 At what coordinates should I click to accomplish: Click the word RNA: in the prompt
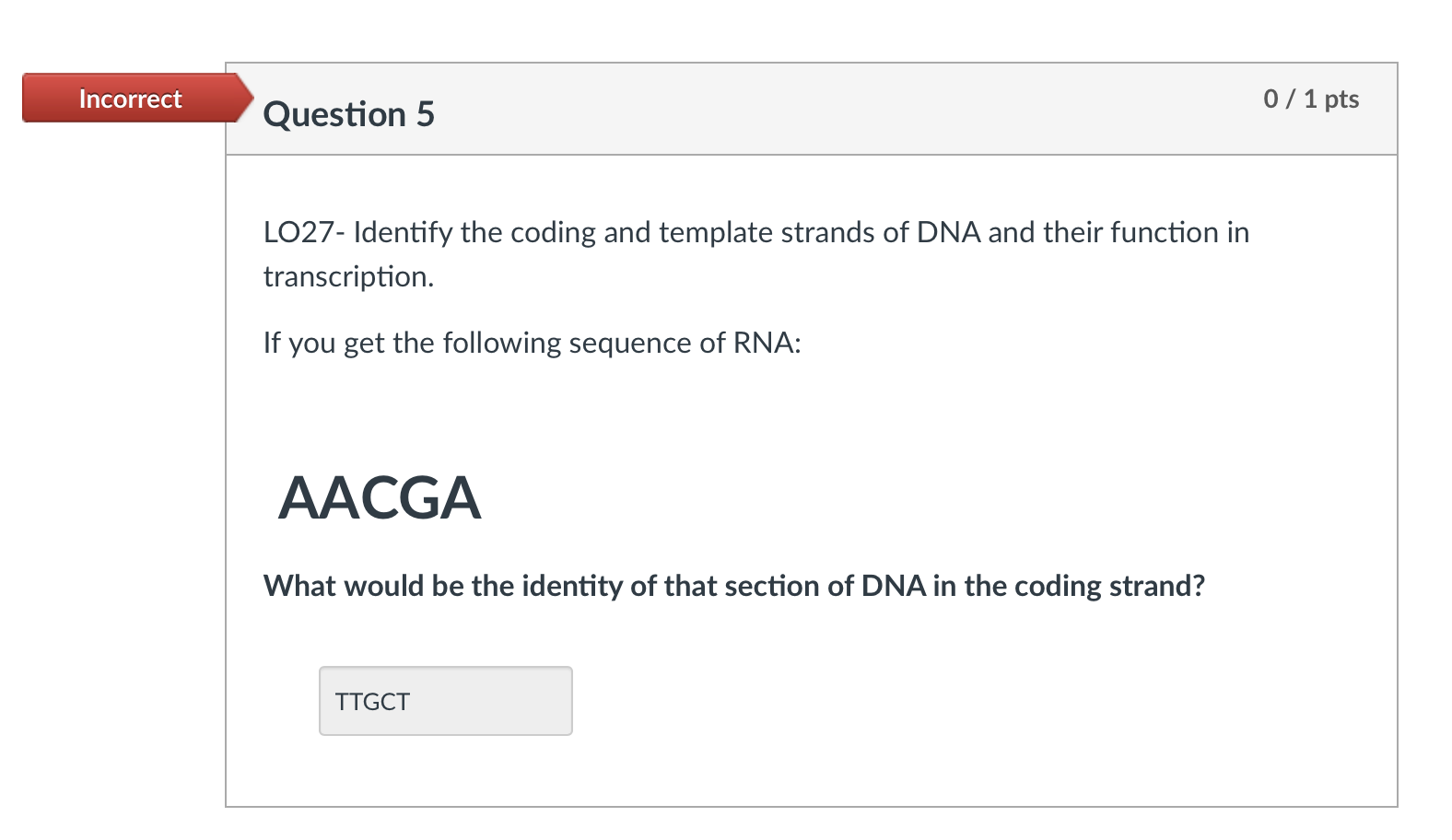(767, 343)
